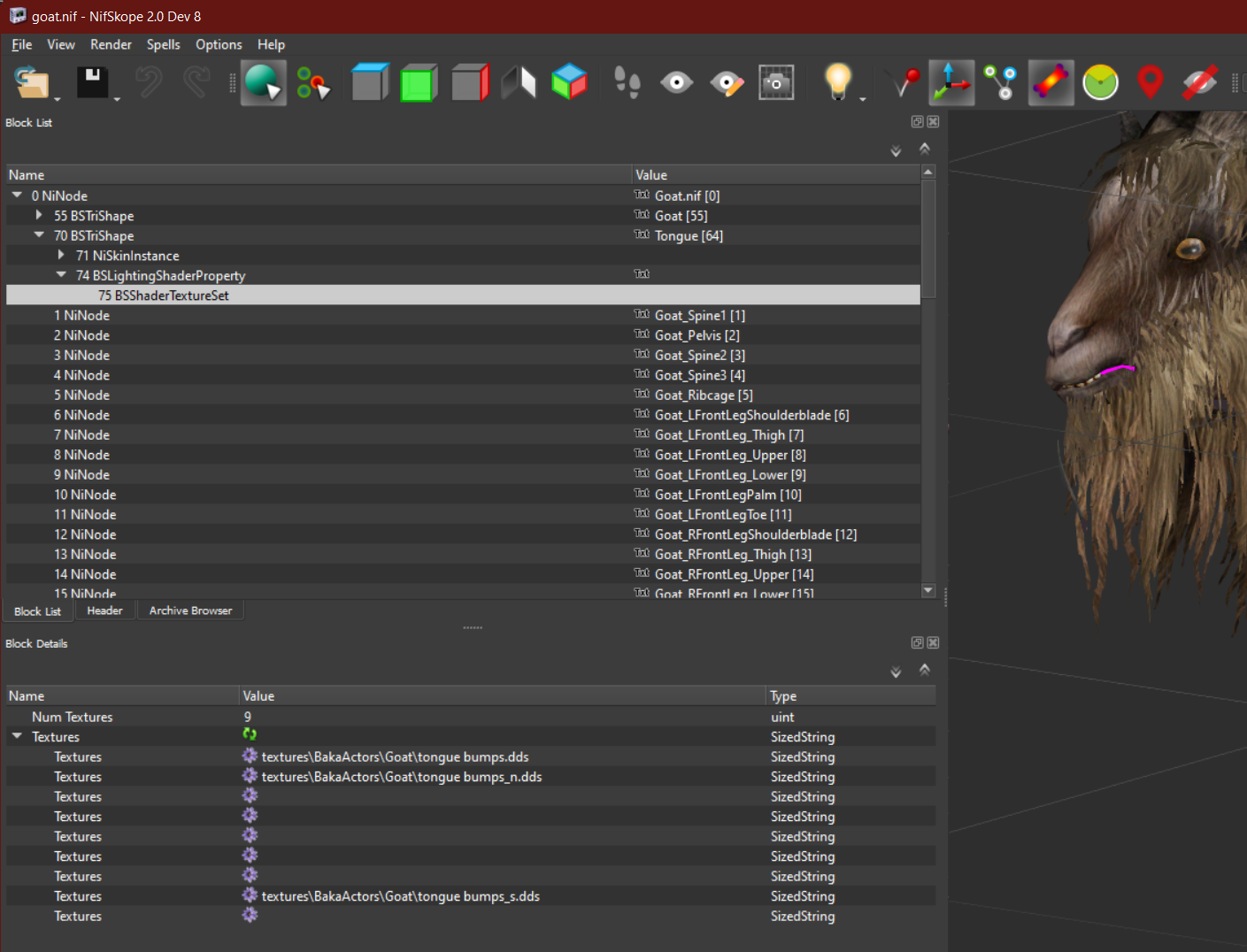Select the green front-view cube icon
The width and height of the screenshot is (1247, 952).
pyautogui.click(x=419, y=83)
